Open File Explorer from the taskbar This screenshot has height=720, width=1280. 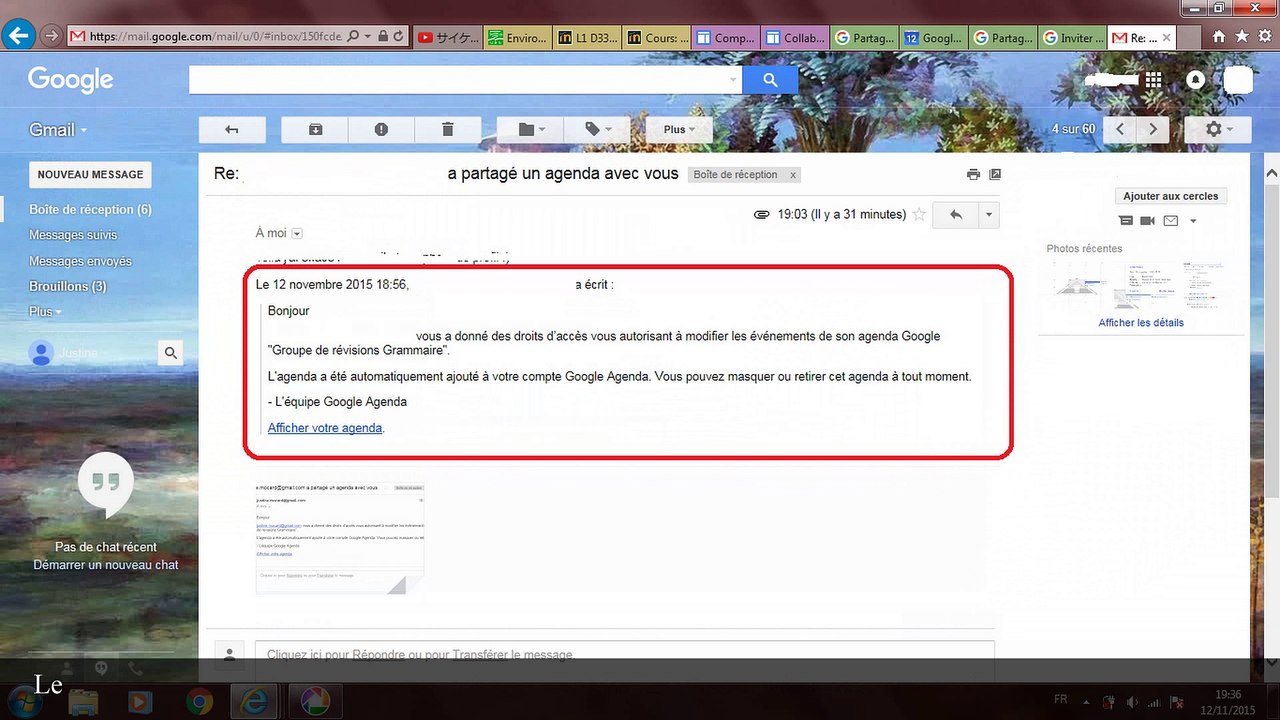(84, 701)
